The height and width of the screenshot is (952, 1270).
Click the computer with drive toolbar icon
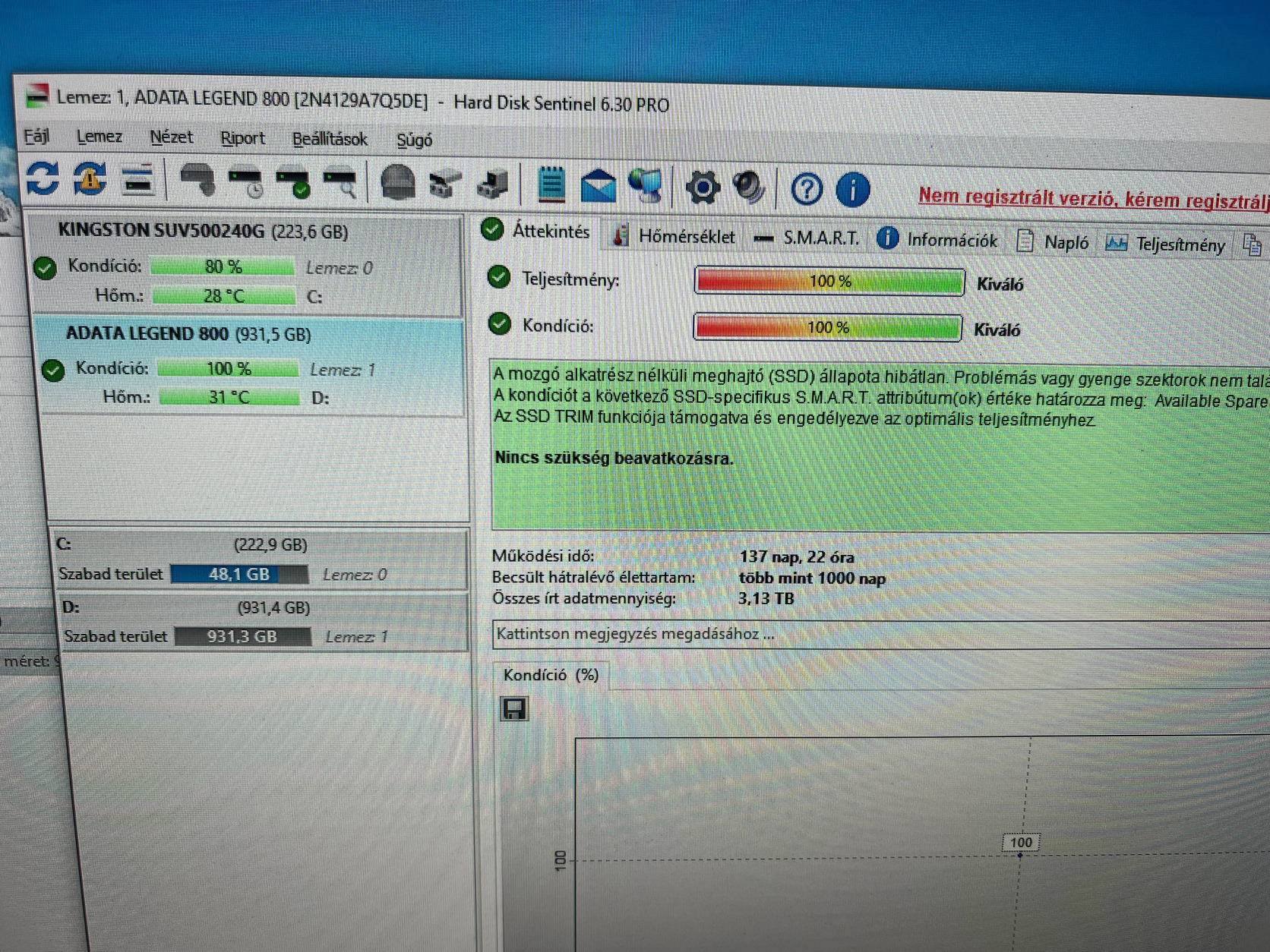click(492, 185)
